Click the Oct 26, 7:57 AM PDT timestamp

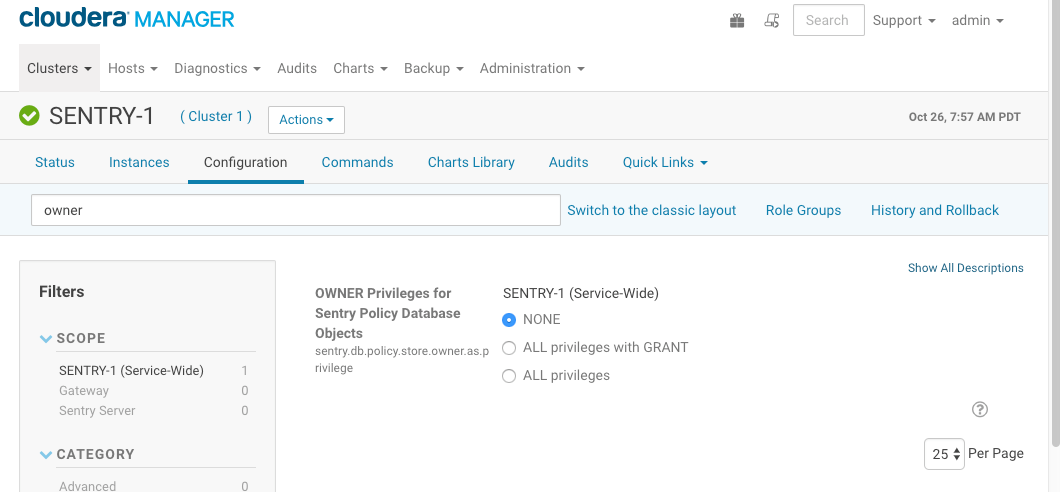[x=965, y=117]
